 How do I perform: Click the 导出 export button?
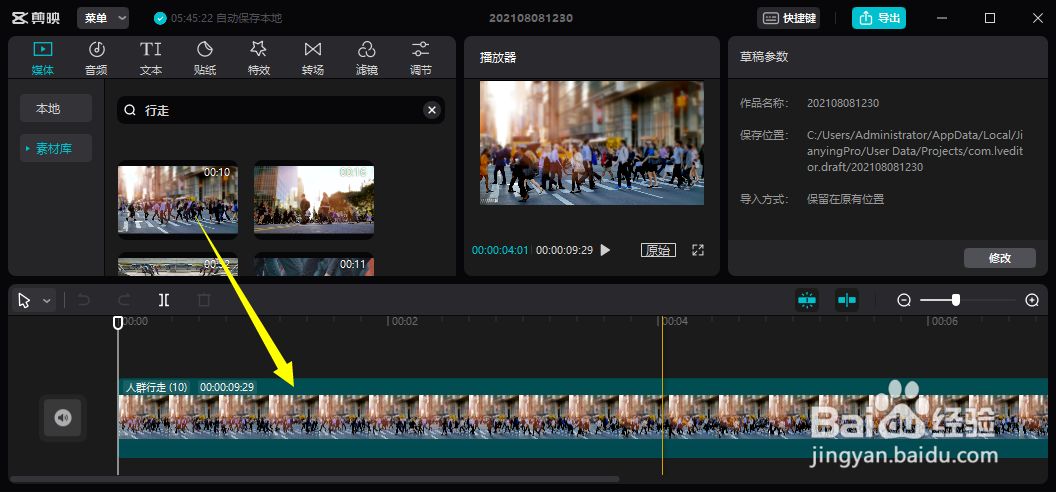click(879, 18)
